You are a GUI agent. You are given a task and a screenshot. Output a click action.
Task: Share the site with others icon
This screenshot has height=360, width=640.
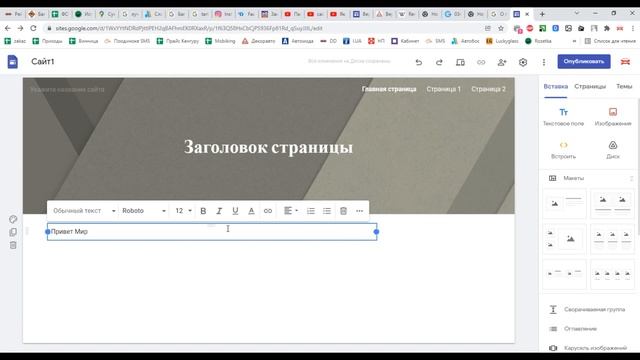tap(502, 62)
